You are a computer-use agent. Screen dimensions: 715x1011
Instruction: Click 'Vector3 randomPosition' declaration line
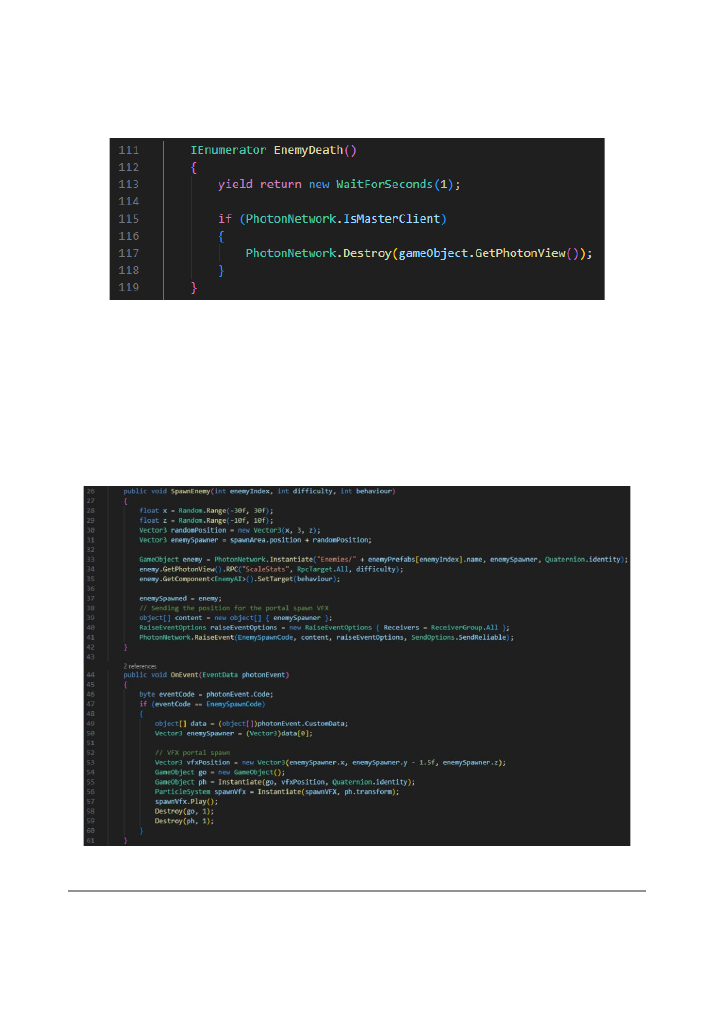point(230,530)
